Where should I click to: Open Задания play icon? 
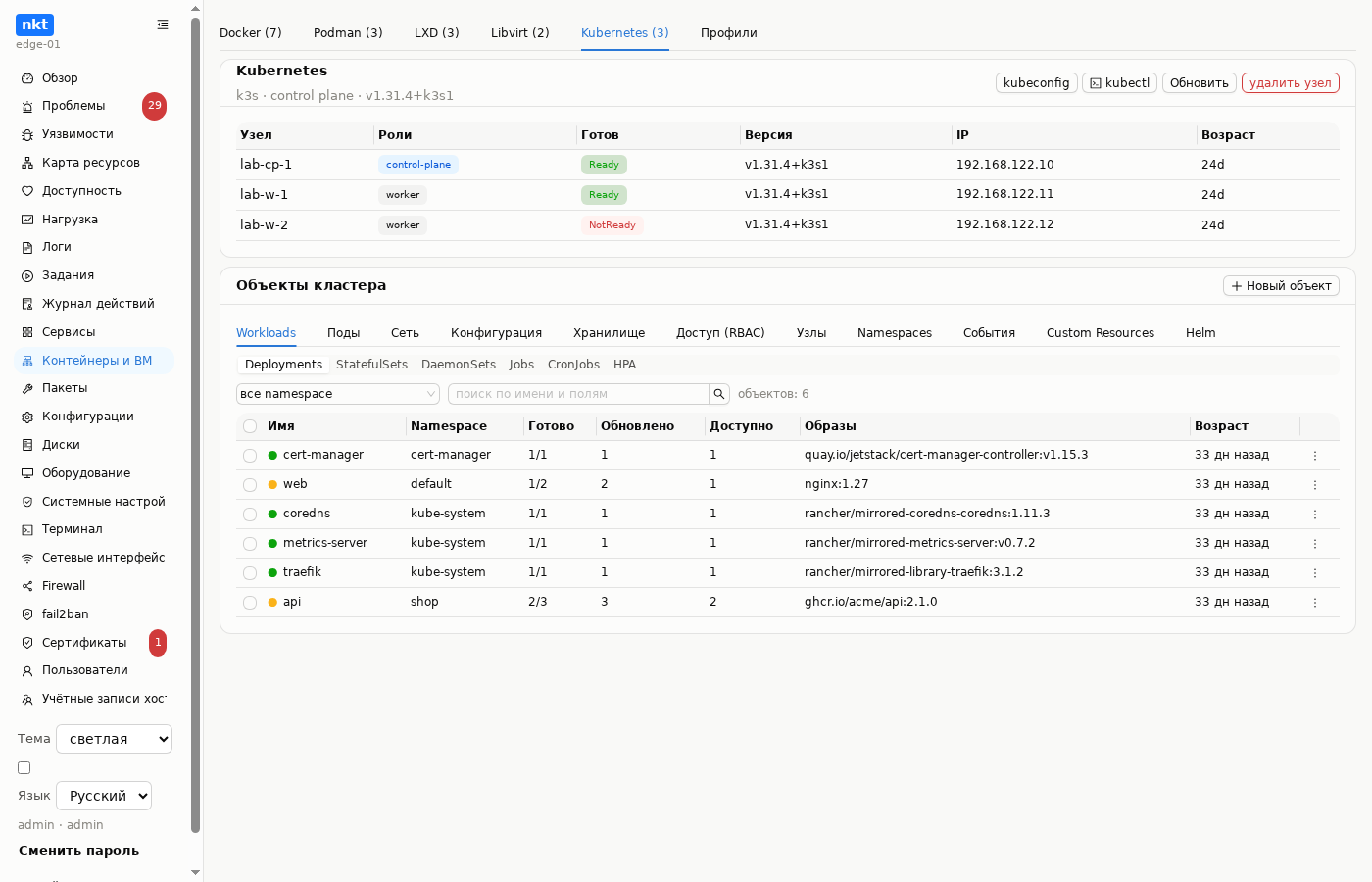27,275
